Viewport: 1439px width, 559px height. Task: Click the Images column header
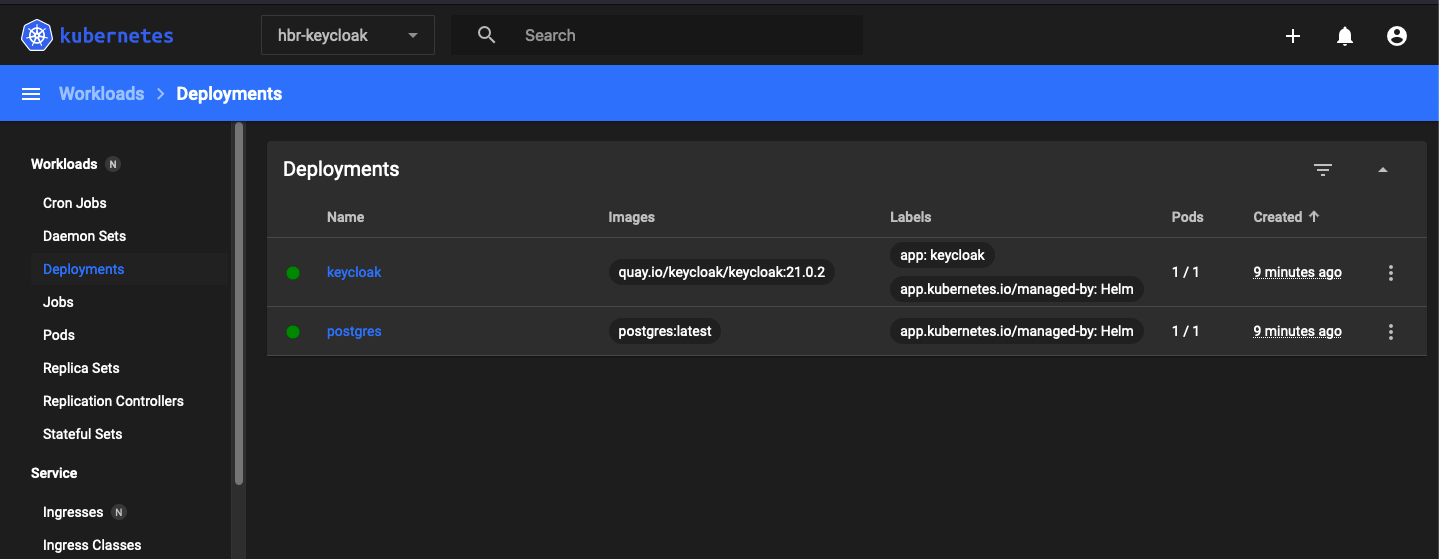(x=631, y=217)
